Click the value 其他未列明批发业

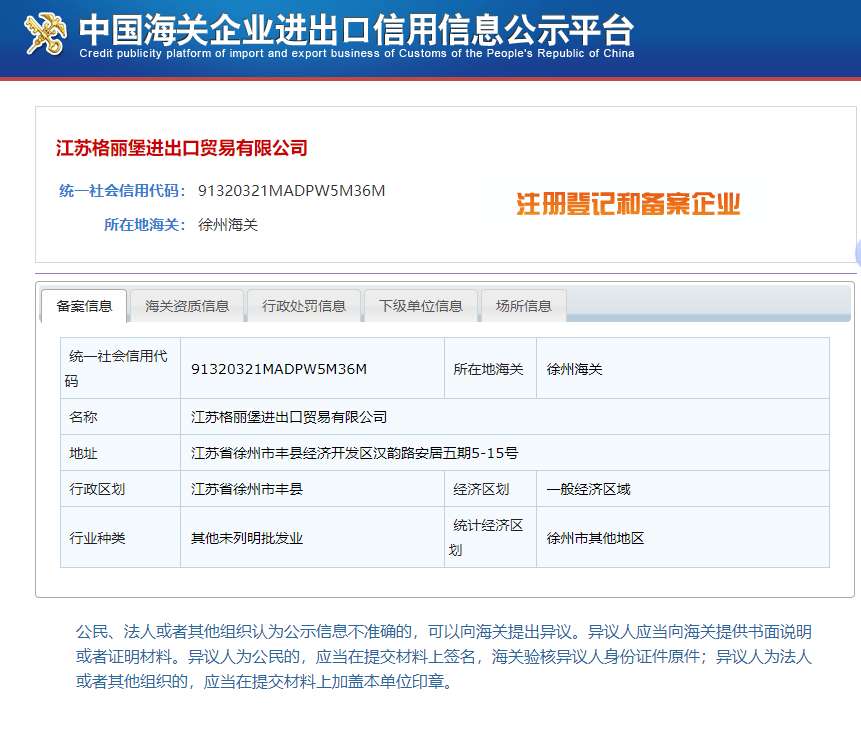[x=247, y=538]
